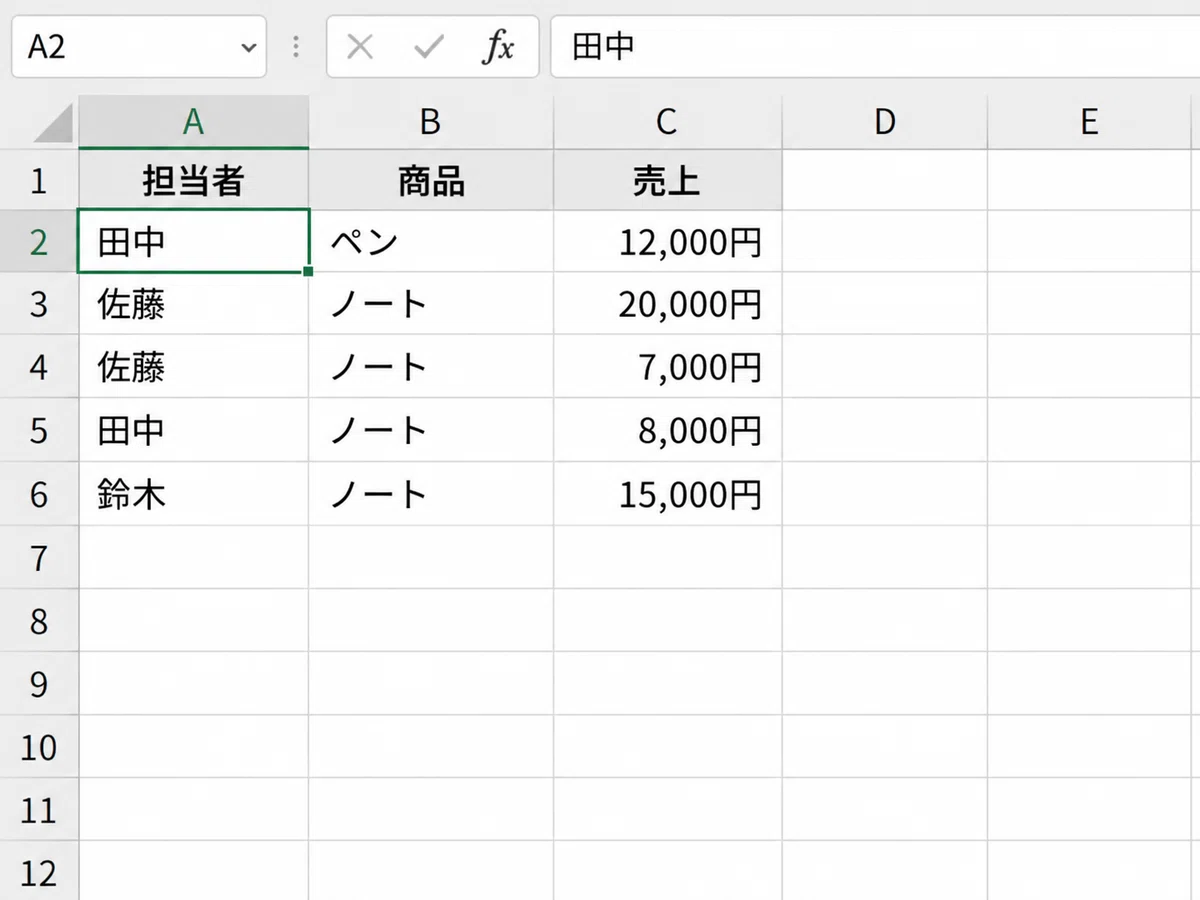
Task: Click the 担当者 header cell
Action: click(193, 180)
